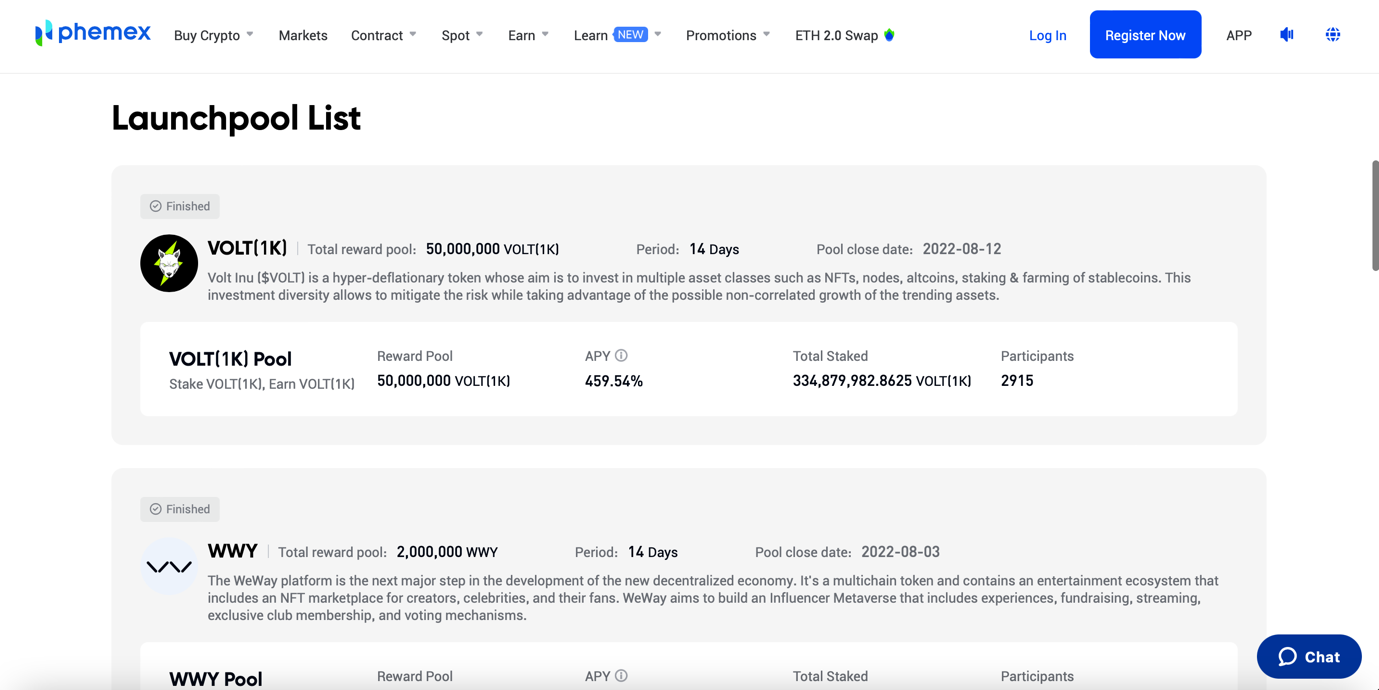
Task: Open the Chat support widget
Action: pyautogui.click(x=1309, y=657)
